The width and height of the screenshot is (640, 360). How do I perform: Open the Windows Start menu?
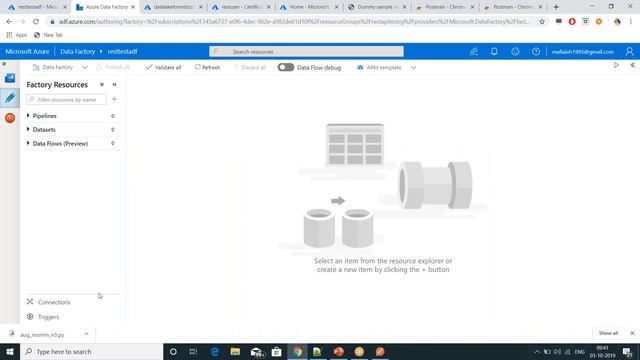tap(10, 351)
